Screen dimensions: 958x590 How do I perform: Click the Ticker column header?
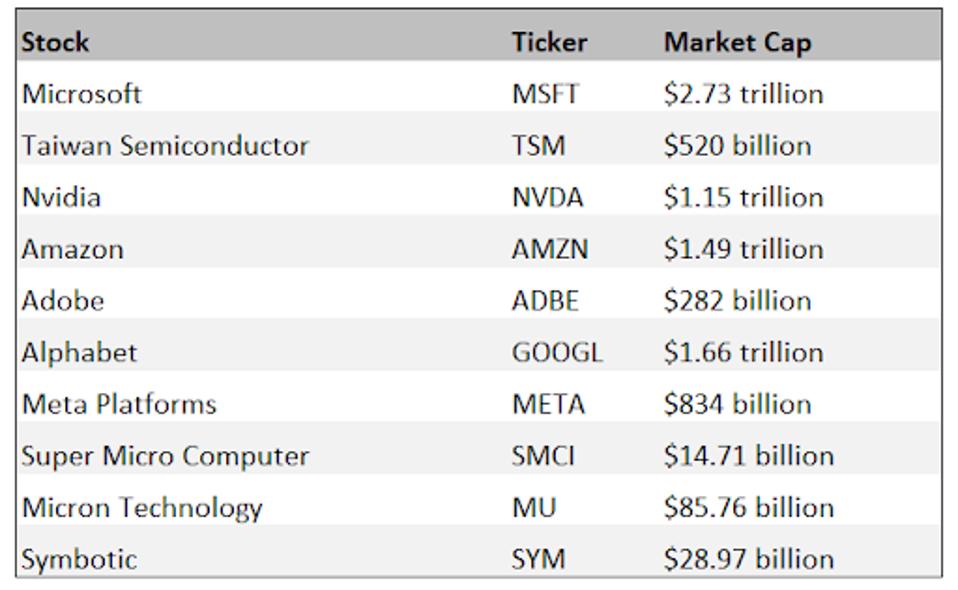point(549,42)
